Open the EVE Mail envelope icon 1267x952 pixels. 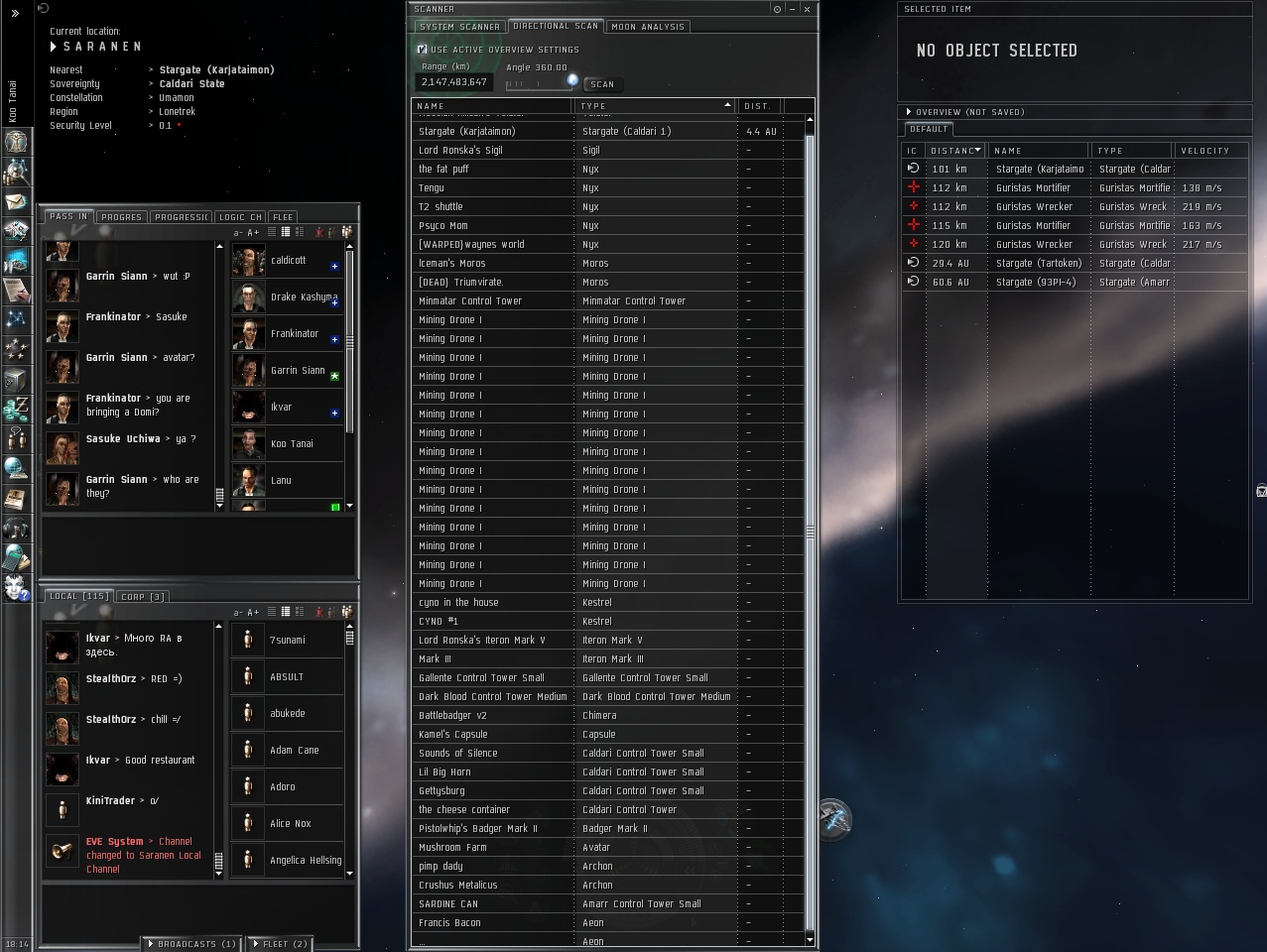pos(16,201)
